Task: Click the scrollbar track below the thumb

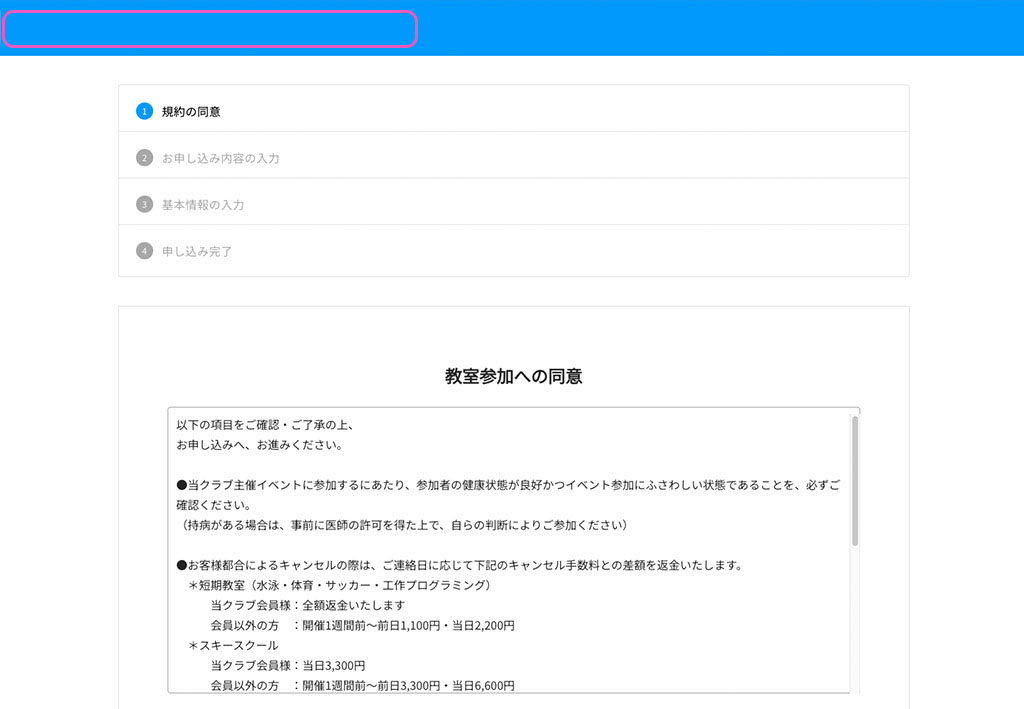Action: 855,620
